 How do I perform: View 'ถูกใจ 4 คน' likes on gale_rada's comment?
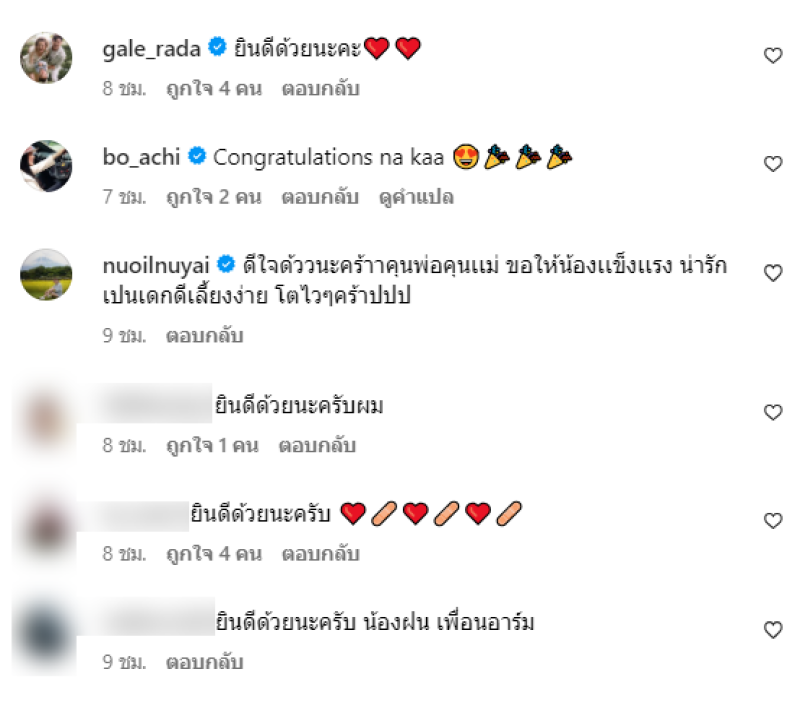click(214, 89)
